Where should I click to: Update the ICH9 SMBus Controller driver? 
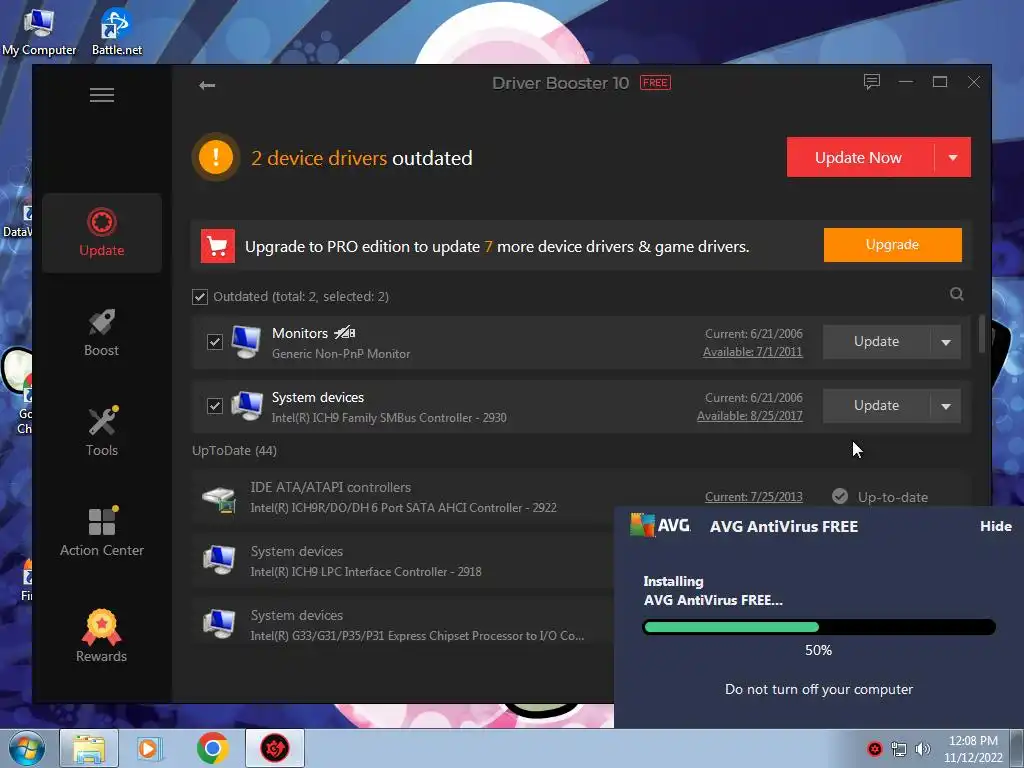876,406
